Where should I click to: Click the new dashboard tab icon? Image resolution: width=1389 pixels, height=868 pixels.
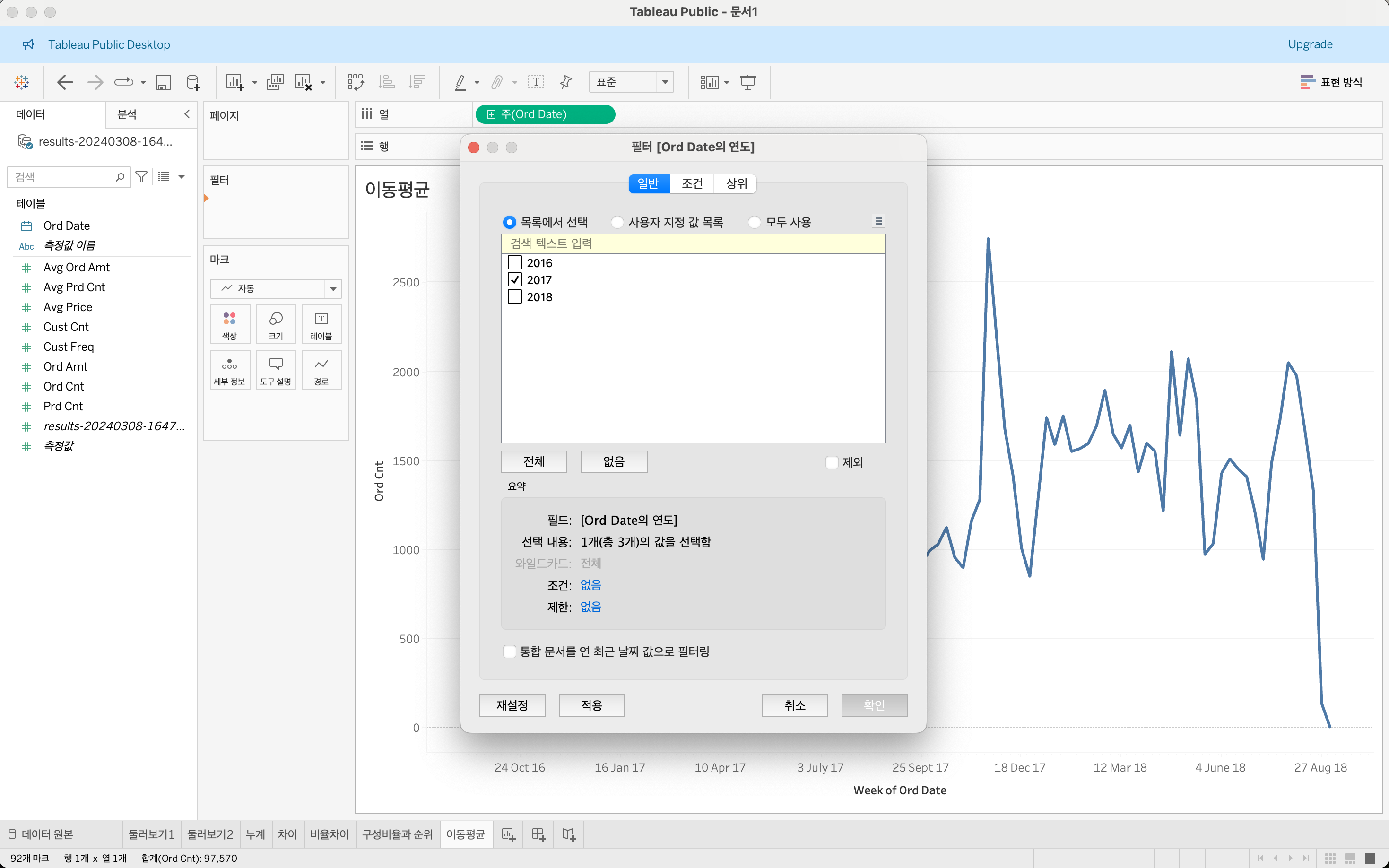[538, 834]
